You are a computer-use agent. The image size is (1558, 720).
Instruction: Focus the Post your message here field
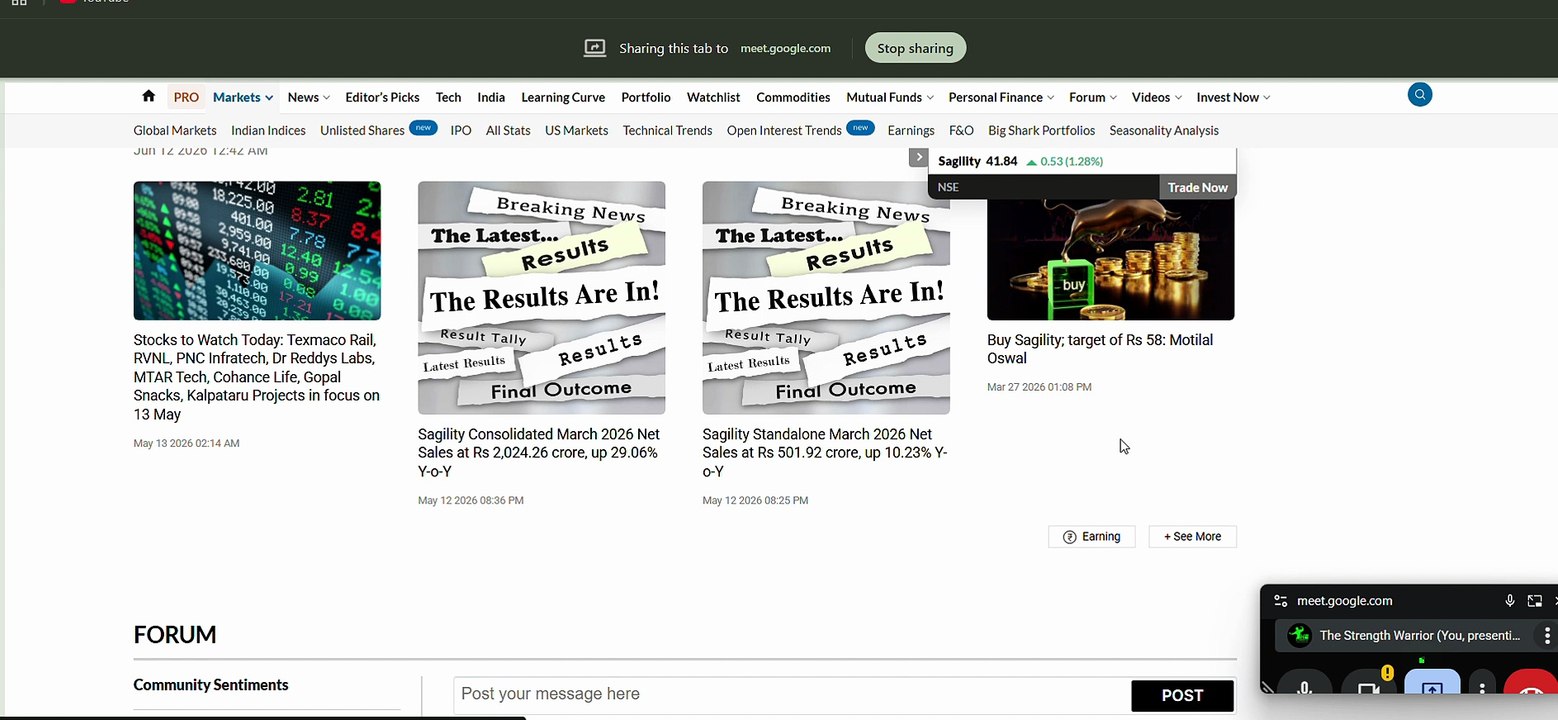click(792, 695)
